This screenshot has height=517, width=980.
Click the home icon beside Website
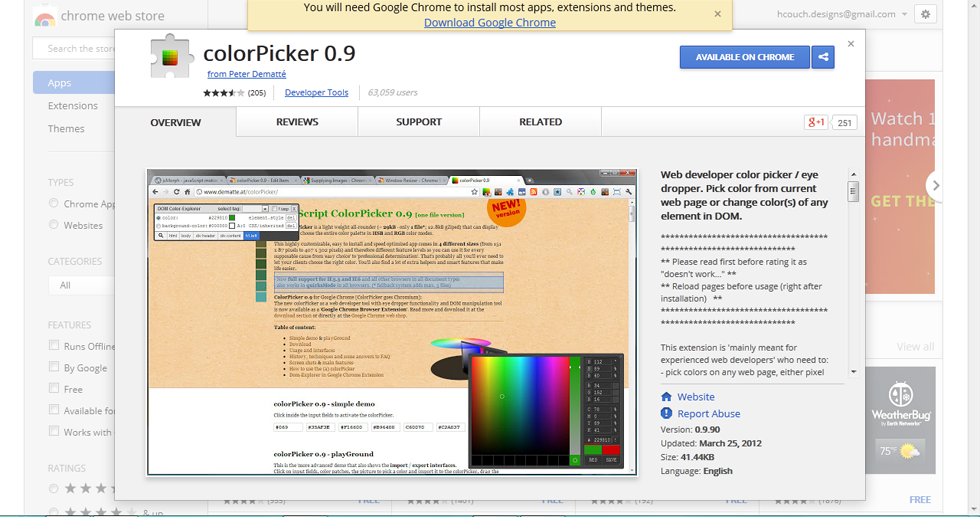[666, 396]
